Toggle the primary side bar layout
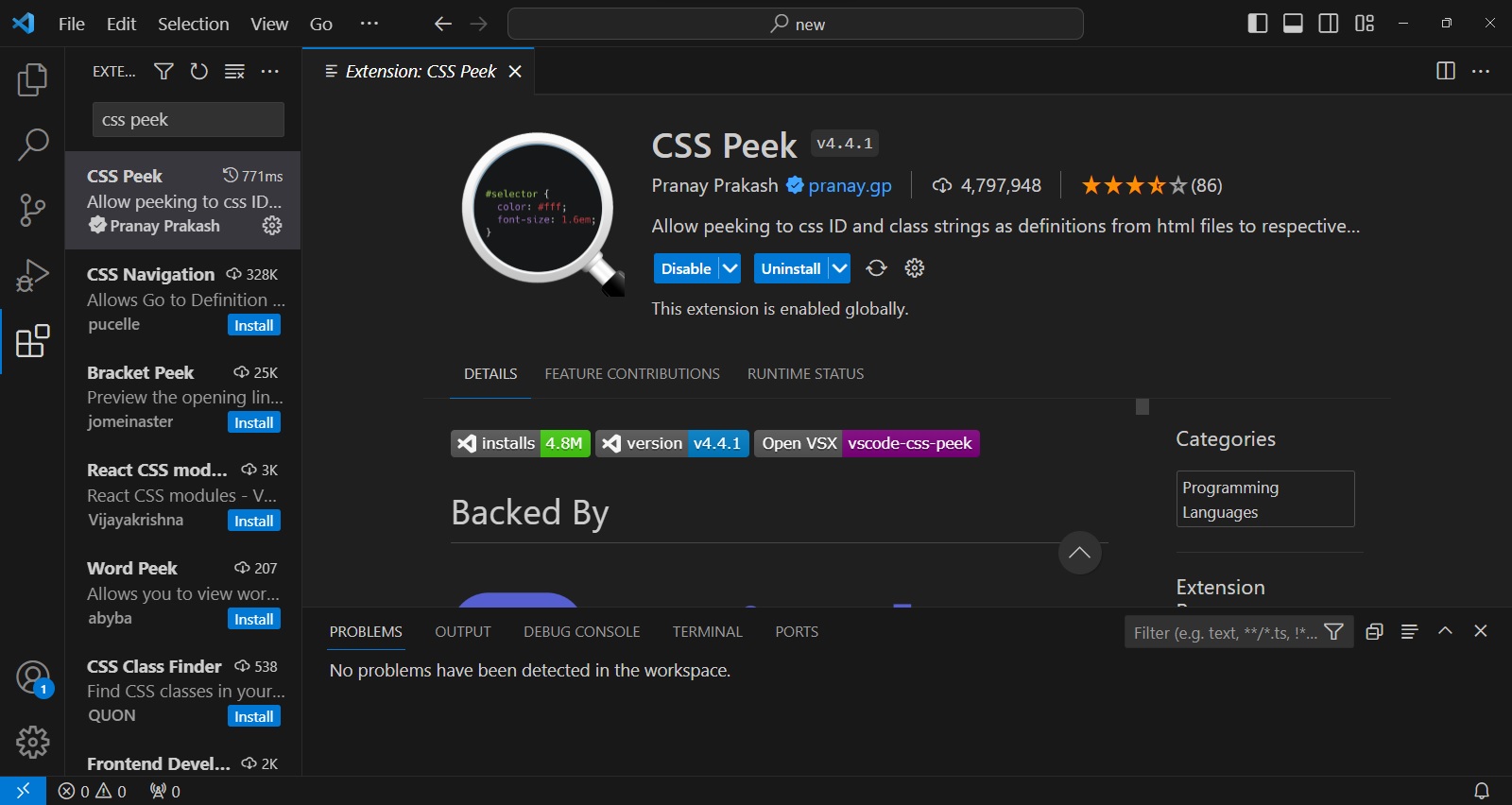 pyautogui.click(x=1258, y=24)
